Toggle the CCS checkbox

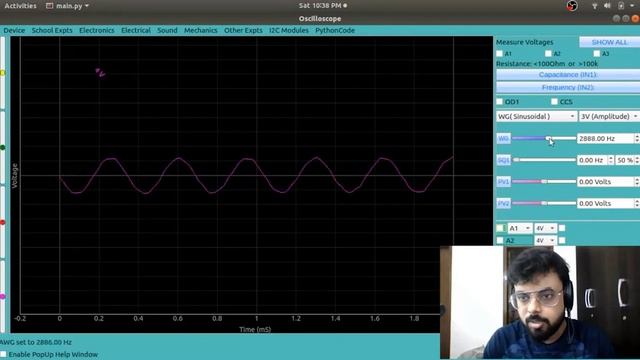(x=554, y=102)
